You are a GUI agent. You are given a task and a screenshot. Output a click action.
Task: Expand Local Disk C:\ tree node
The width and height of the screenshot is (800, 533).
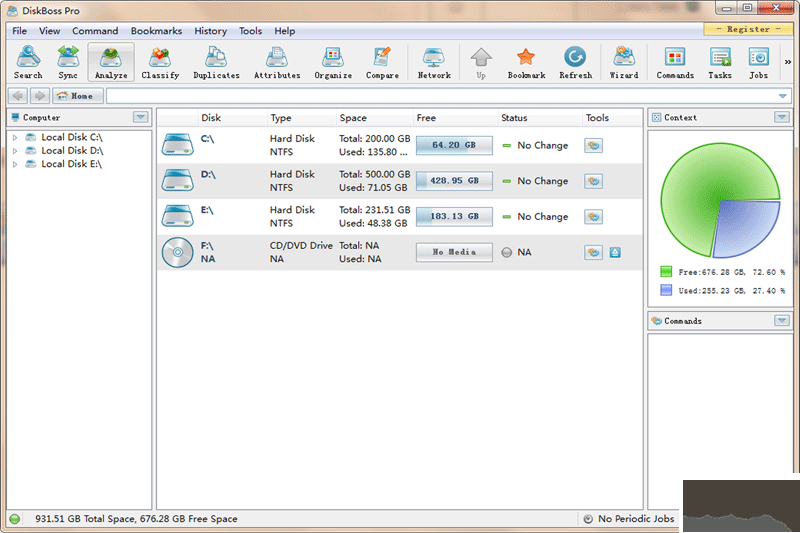coord(15,137)
